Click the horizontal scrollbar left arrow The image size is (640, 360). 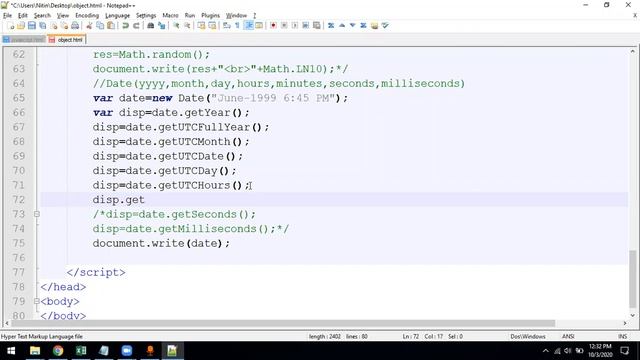point(7,323)
